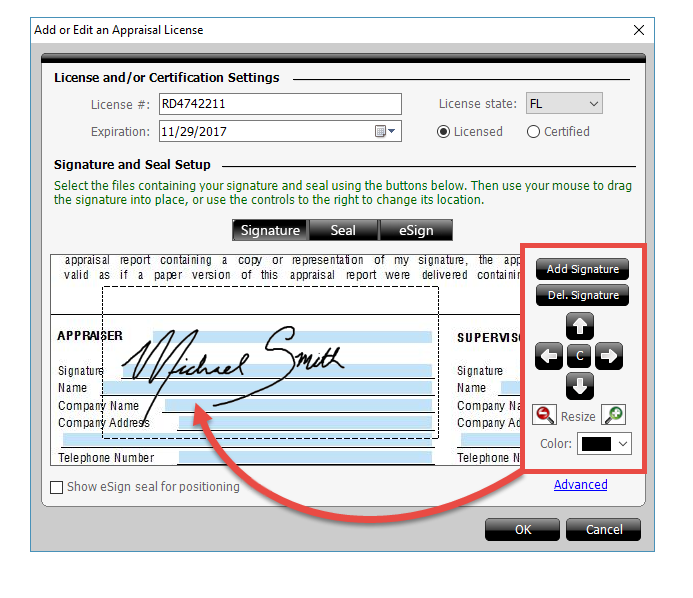Open the expiration date calendar picker
Screen dimensions: 693x598
pos(385,131)
